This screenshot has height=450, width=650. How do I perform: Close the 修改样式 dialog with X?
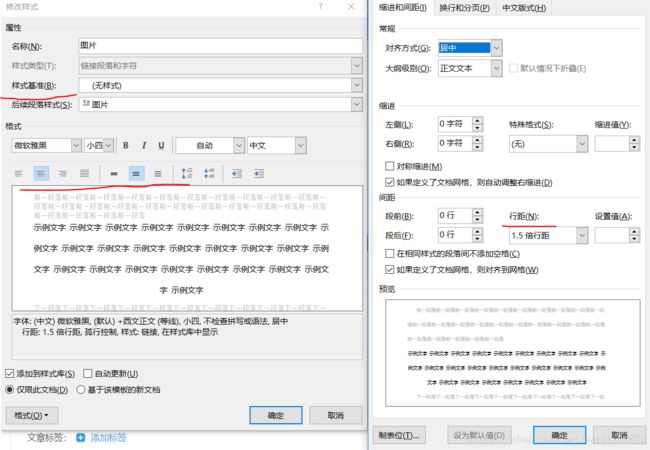coord(351,7)
